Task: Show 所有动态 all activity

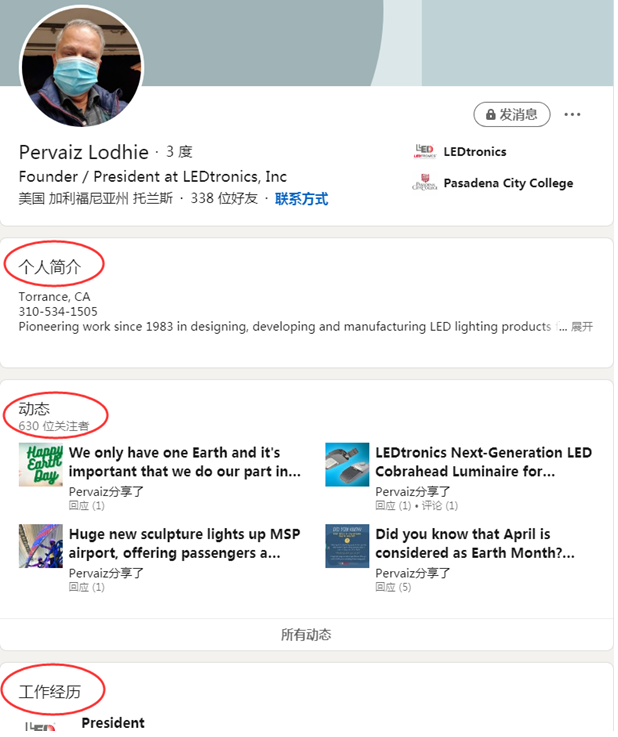Action: point(306,634)
